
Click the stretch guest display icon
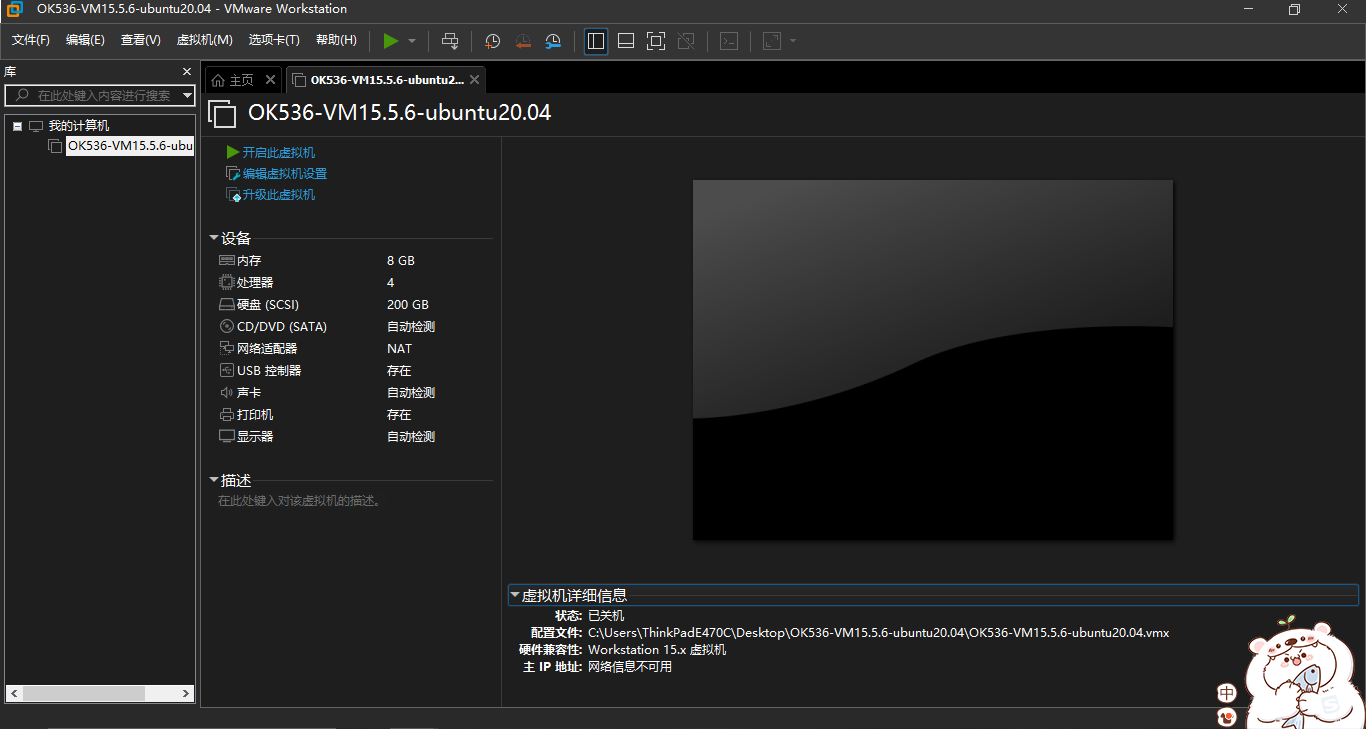[772, 41]
